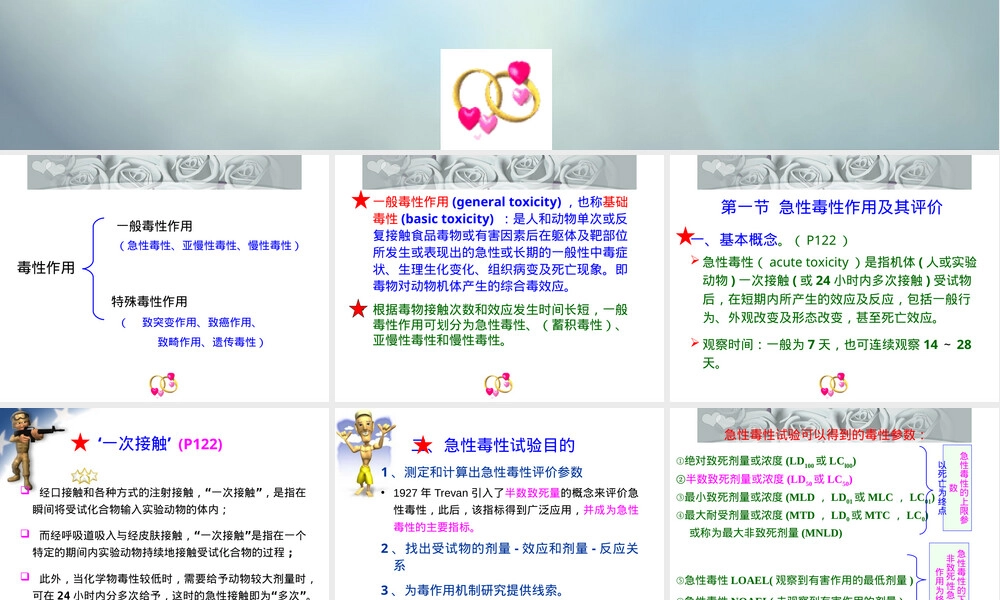This screenshot has width=1000, height=600.
Task: Click the soldier with rifle clipart
Action: pos(29,449)
